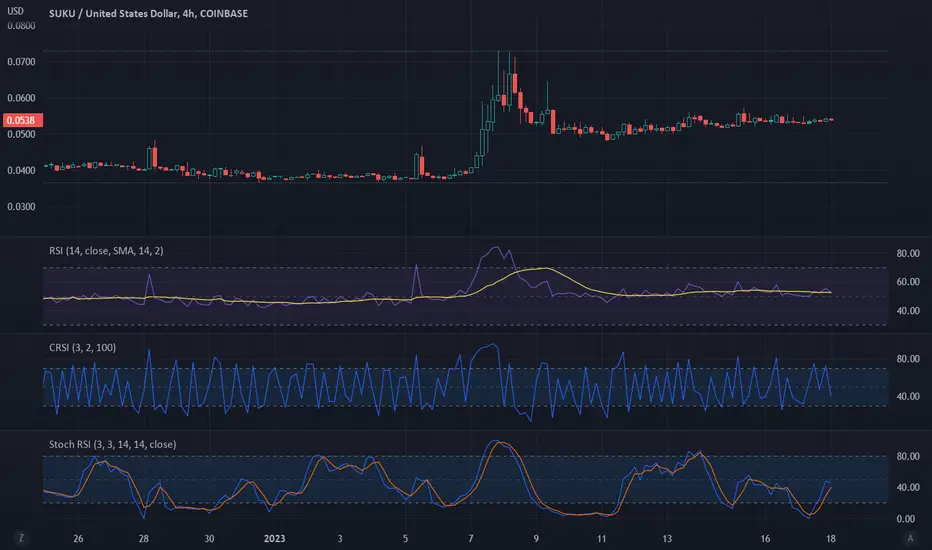Image resolution: width=932 pixels, height=550 pixels.
Task: Click the 0.0600 price axis label
Action: coord(21,98)
